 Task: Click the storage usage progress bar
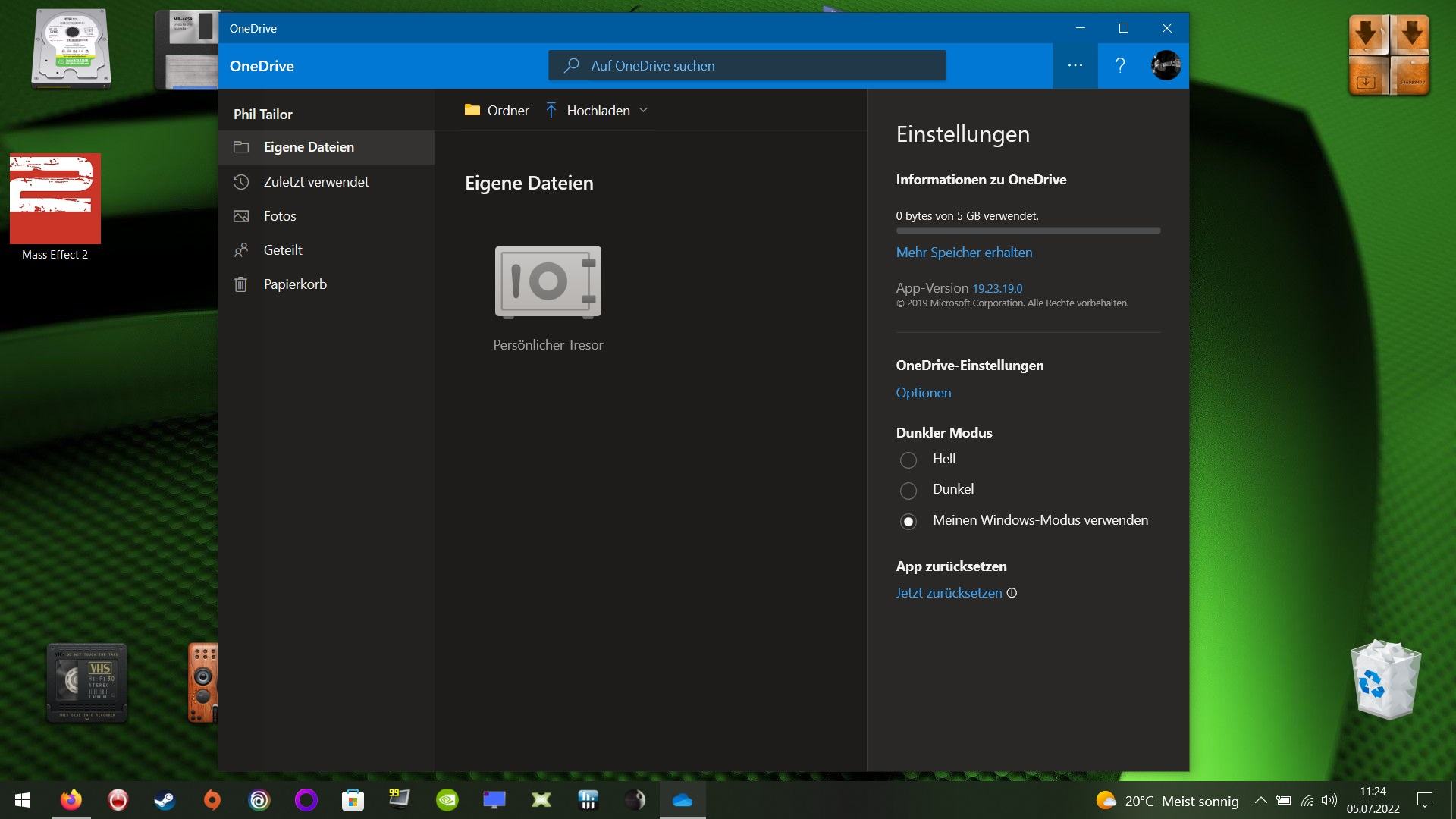1028,231
